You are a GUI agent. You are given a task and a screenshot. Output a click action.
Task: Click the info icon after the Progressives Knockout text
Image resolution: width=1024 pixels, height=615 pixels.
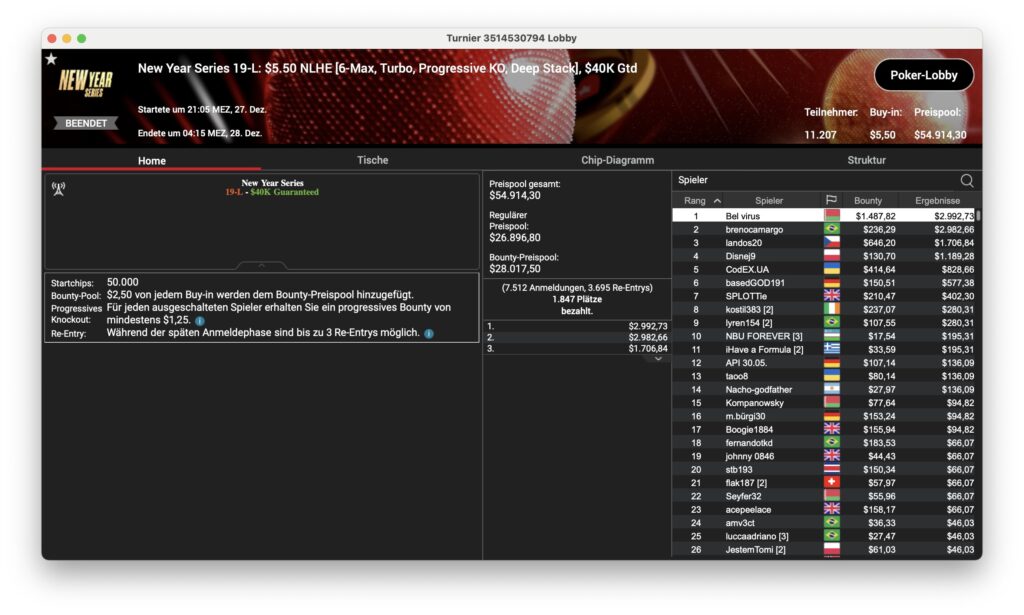click(200, 320)
